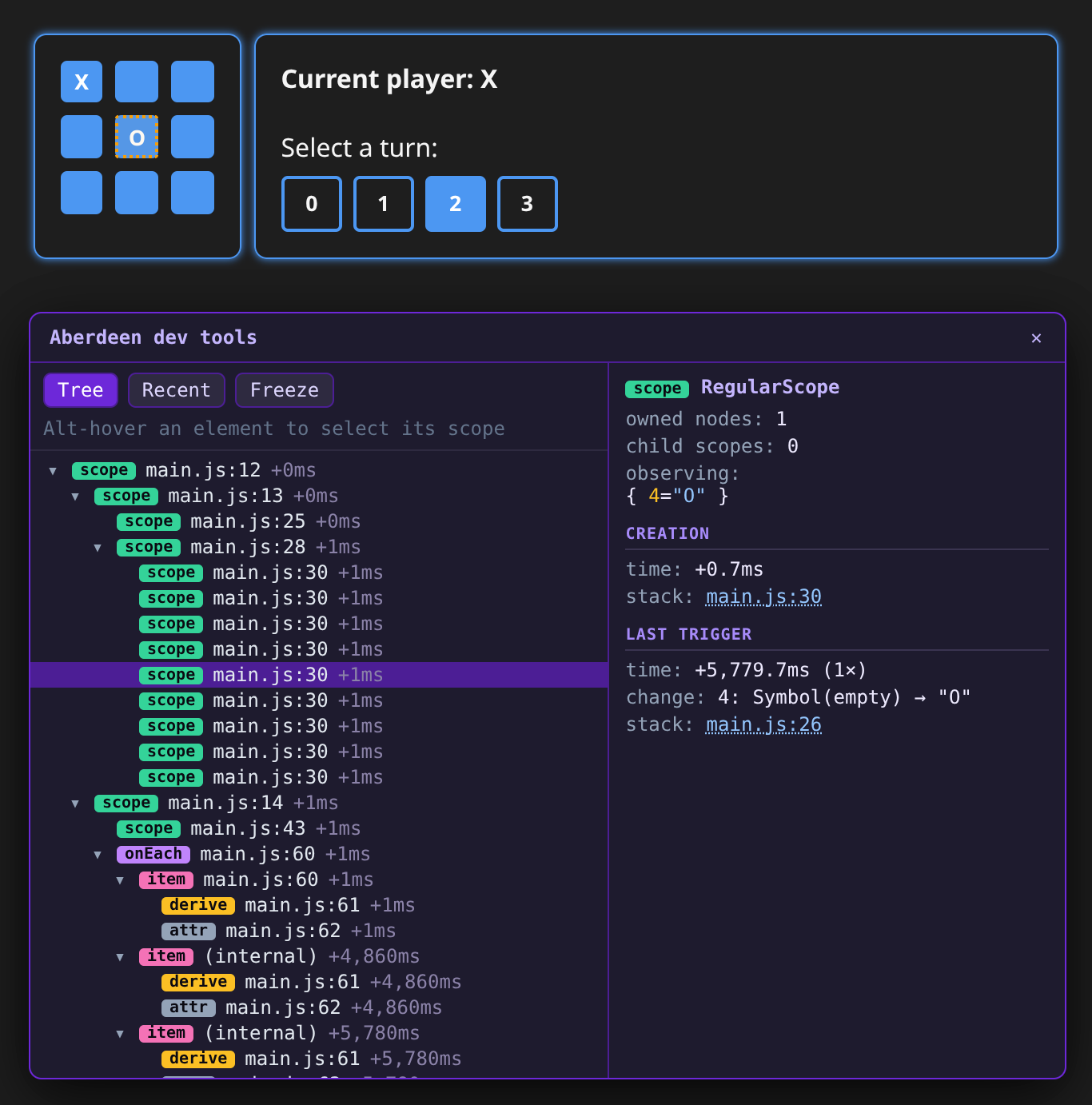The height and width of the screenshot is (1105, 1092).
Task: Collapse the item main.js:60 +1ms node
Action: coord(120,880)
